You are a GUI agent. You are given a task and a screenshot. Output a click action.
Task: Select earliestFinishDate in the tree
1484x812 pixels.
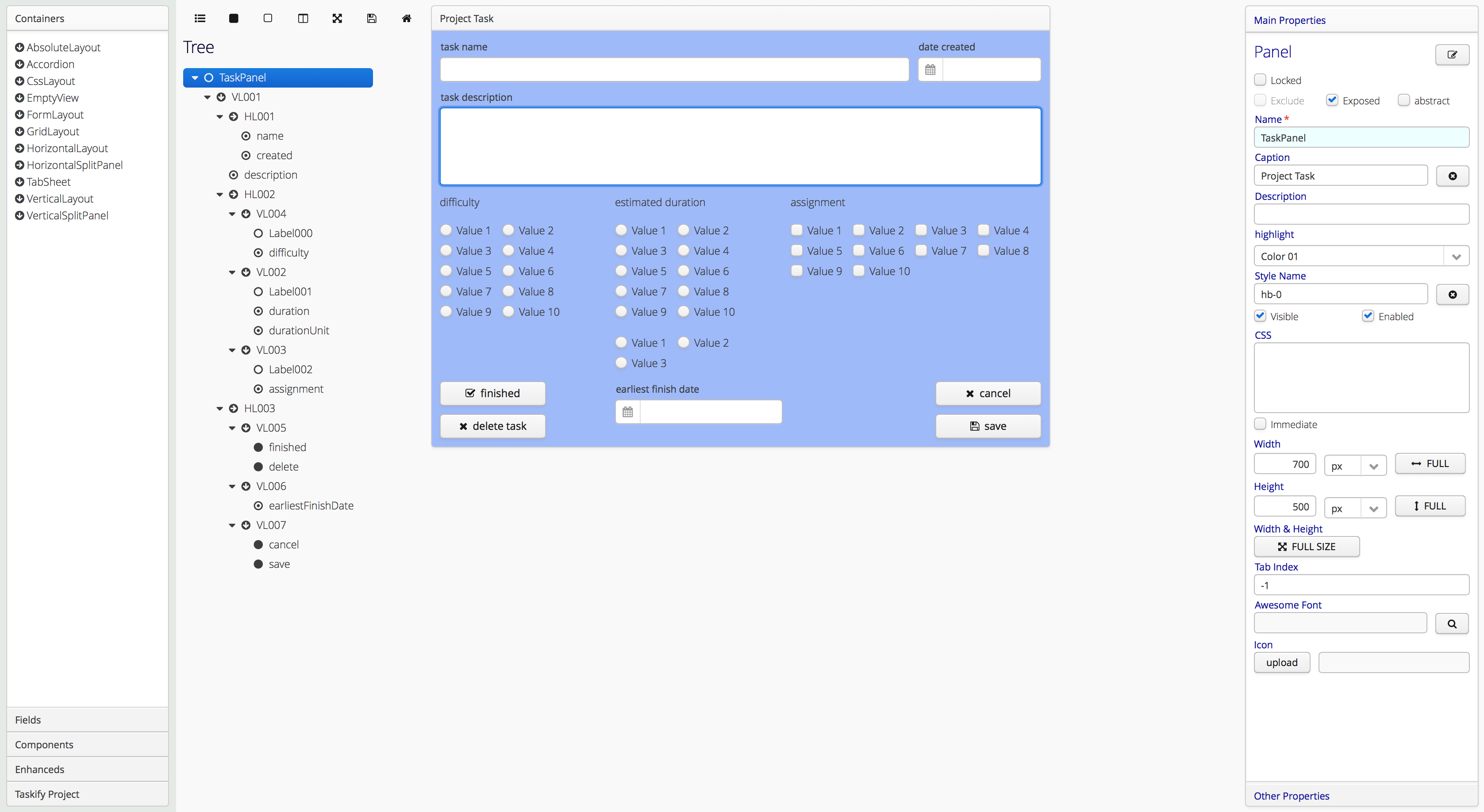(311, 506)
